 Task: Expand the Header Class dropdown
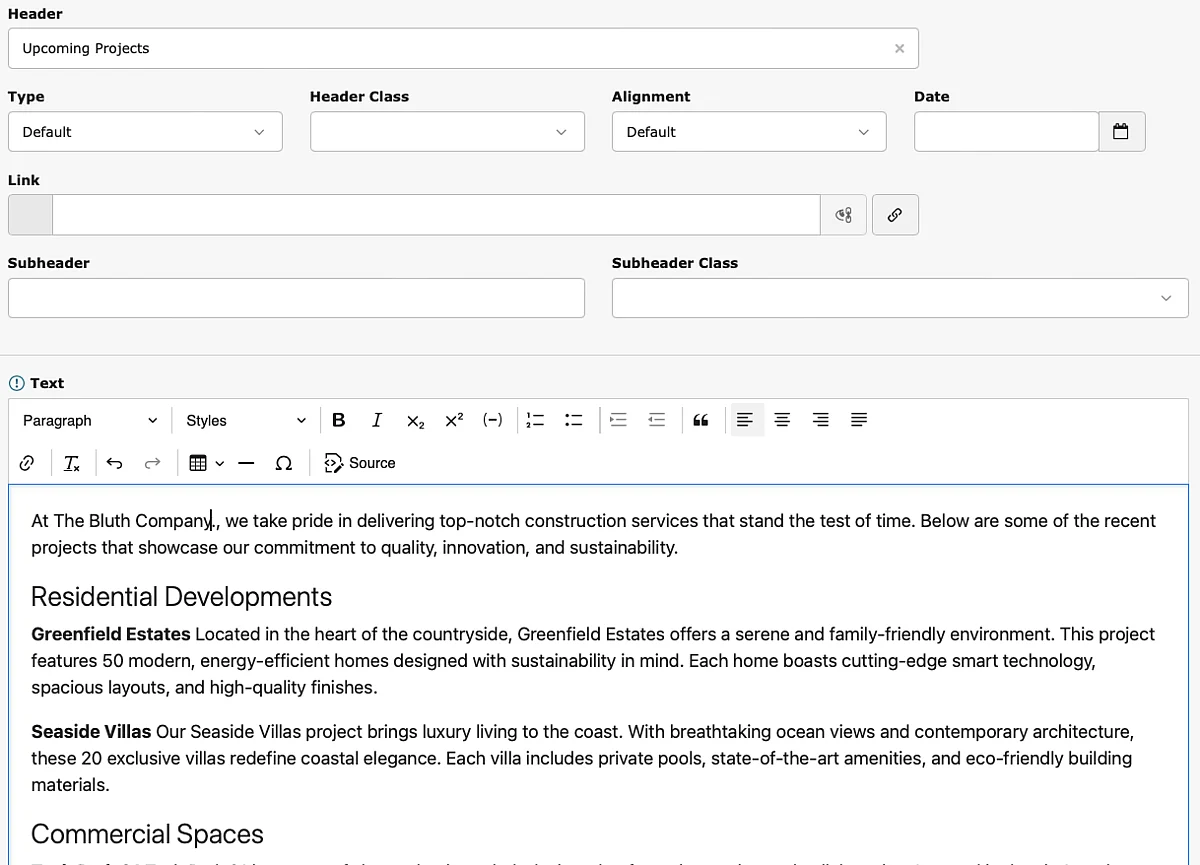tap(447, 132)
